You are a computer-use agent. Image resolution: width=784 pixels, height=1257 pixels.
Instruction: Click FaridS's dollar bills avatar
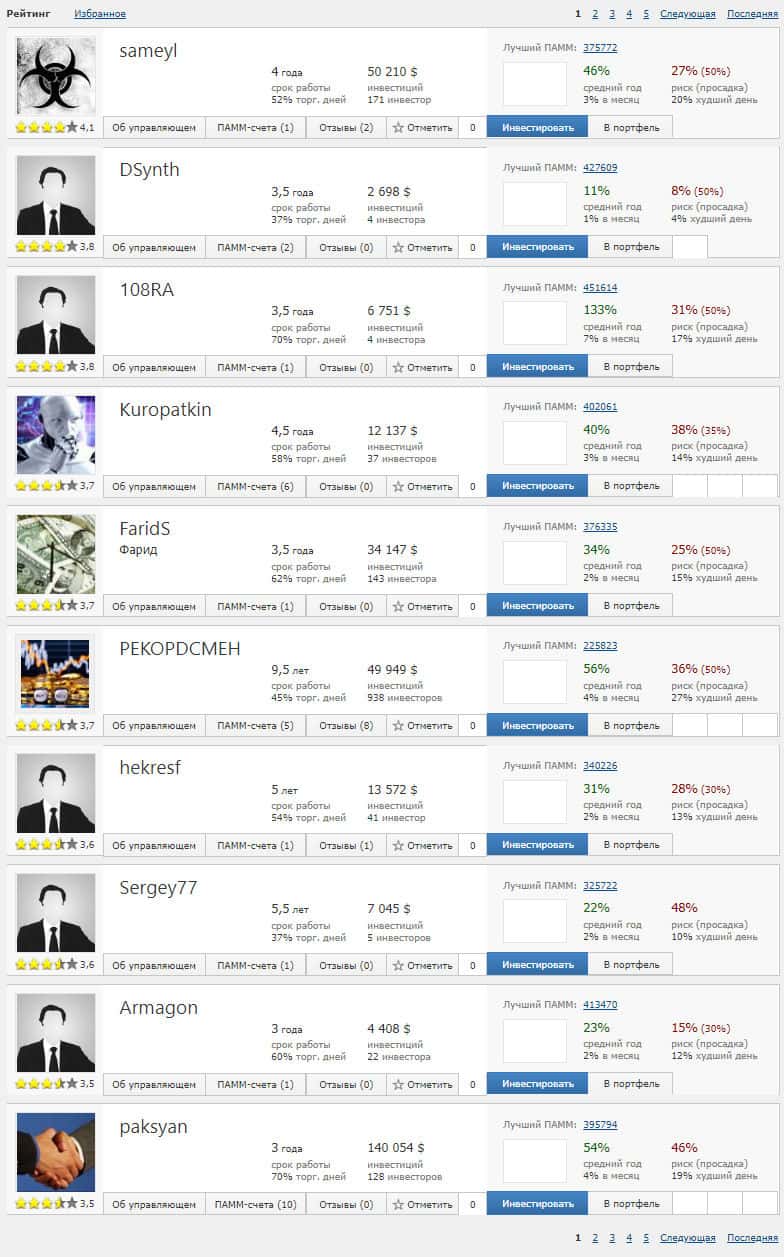[x=56, y=554]
